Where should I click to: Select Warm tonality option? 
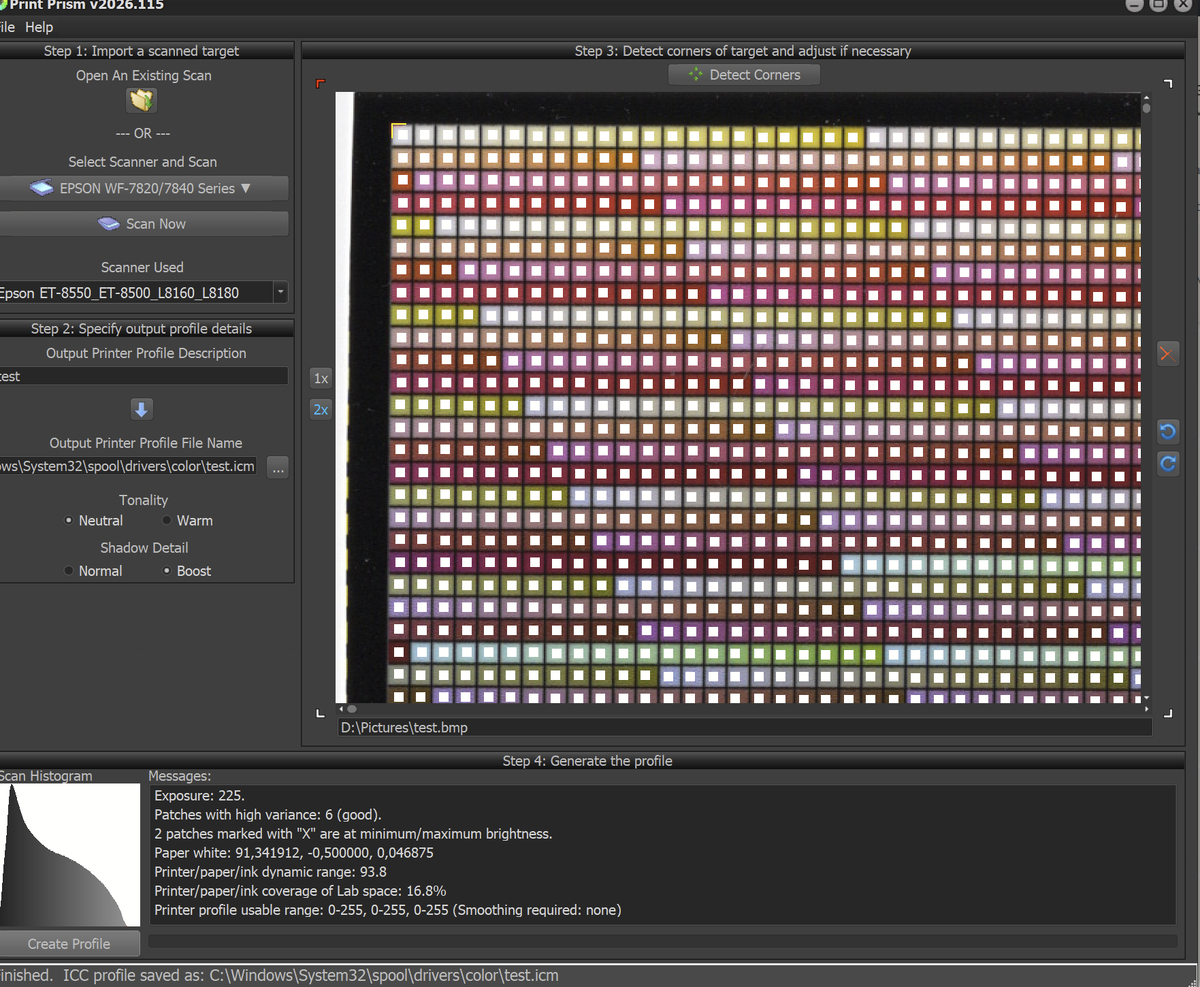click(x=167, y=521)
